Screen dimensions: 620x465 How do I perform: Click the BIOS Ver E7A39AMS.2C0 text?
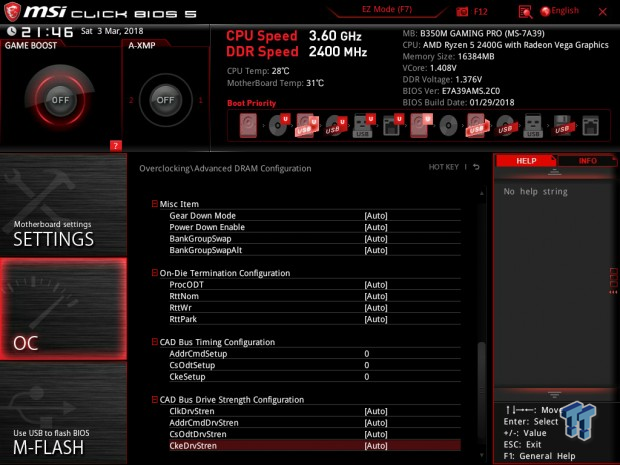pos(451,91)
